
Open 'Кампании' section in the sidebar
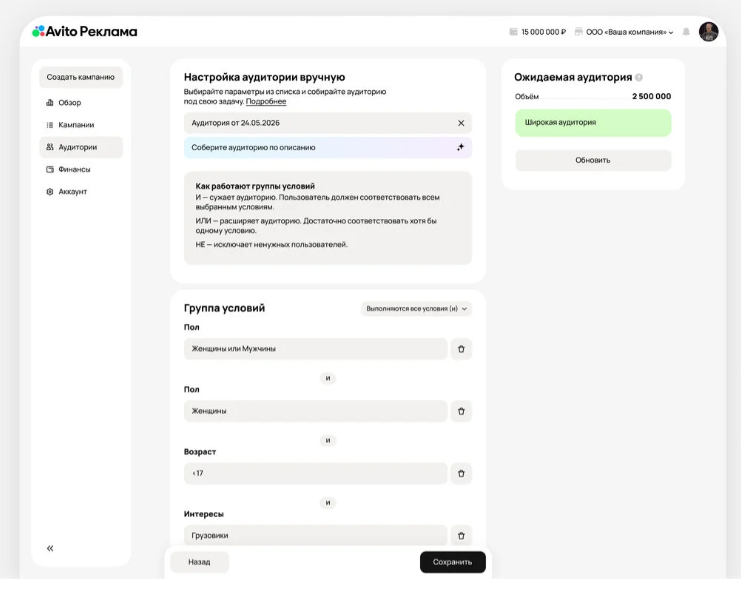click(75, 125)
